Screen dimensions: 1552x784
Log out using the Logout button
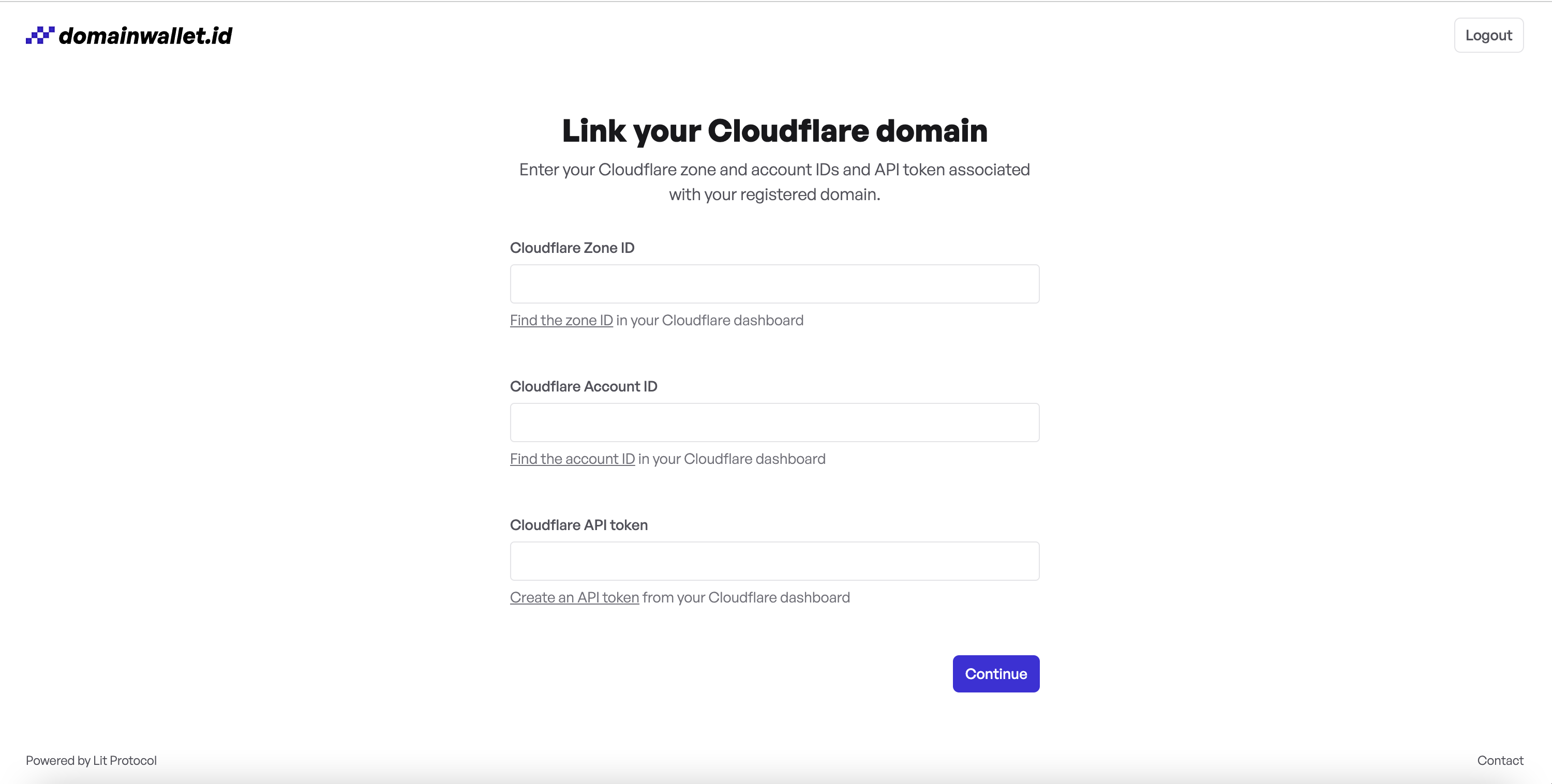(1488, 36)
